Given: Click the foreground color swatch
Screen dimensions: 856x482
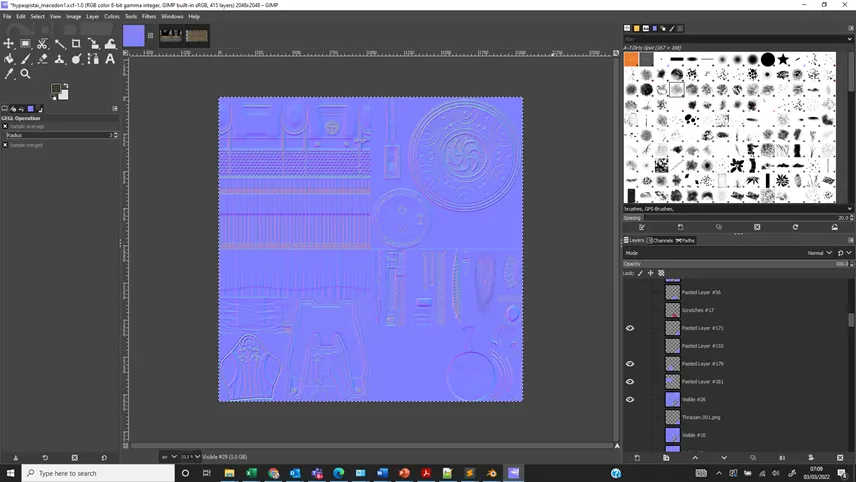Looking at the screenshot, I should [x=56, y=88].
